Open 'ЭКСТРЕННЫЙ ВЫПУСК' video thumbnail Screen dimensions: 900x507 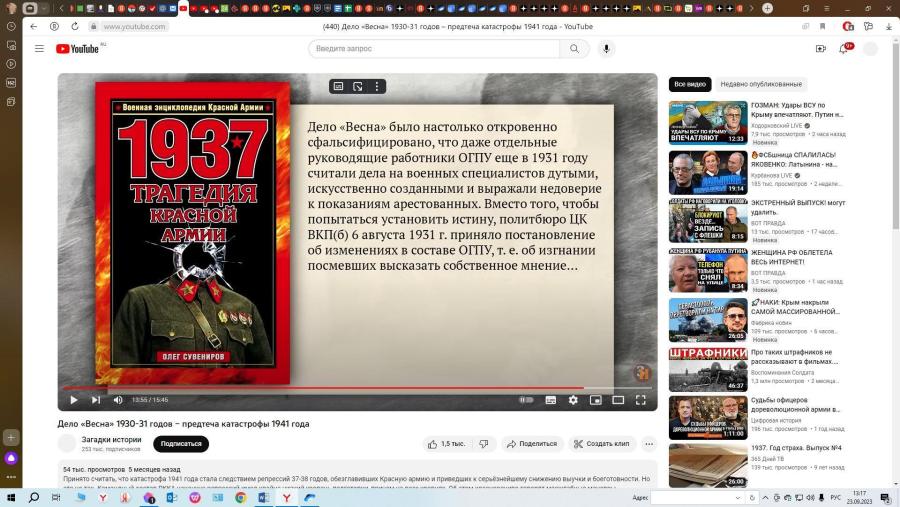pyautogui.click(x=708, y=221)
